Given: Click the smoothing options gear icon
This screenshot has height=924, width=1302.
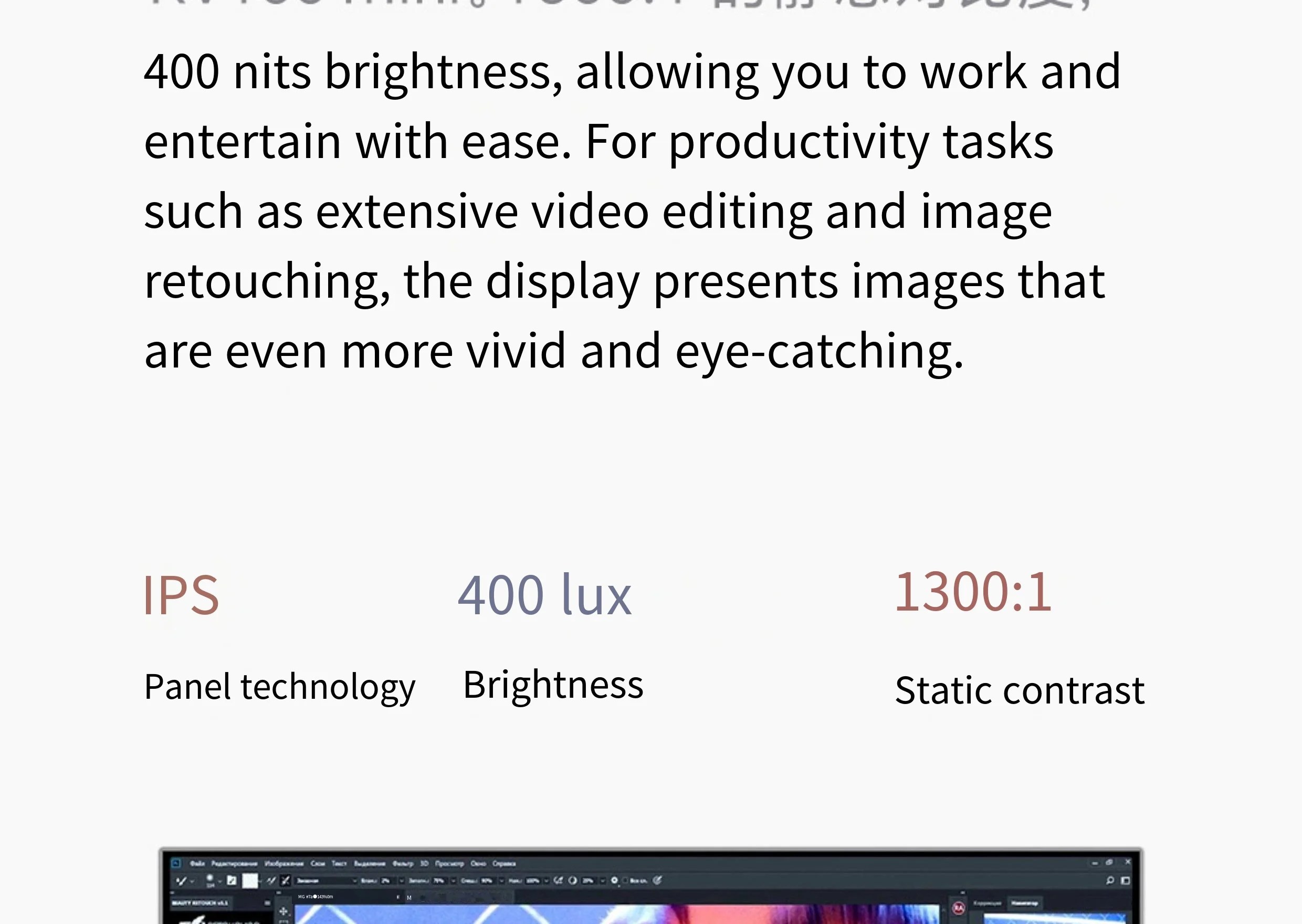Looking at the screenshot, I should 614,881.
